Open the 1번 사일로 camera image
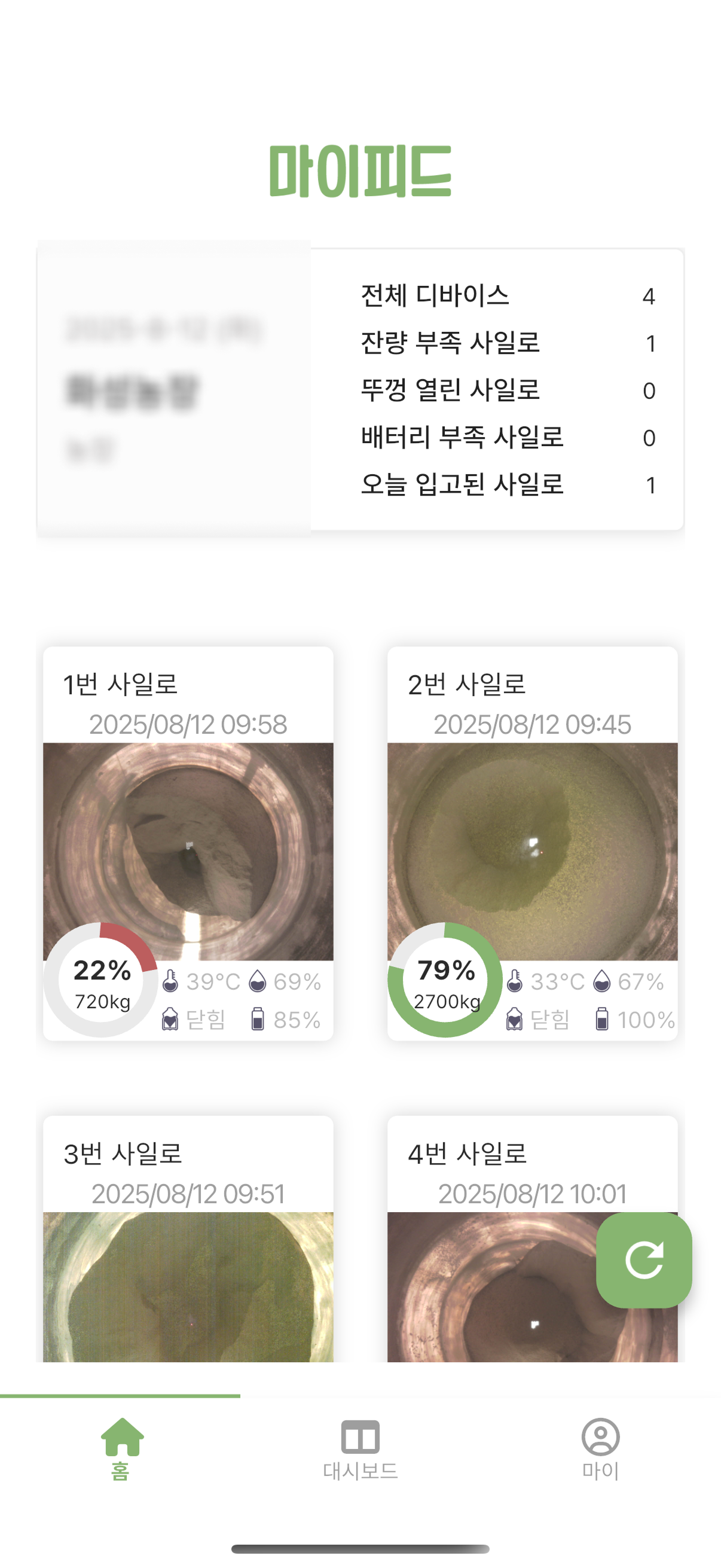This screenshot has width=721, height=1568. click(188, 840)
